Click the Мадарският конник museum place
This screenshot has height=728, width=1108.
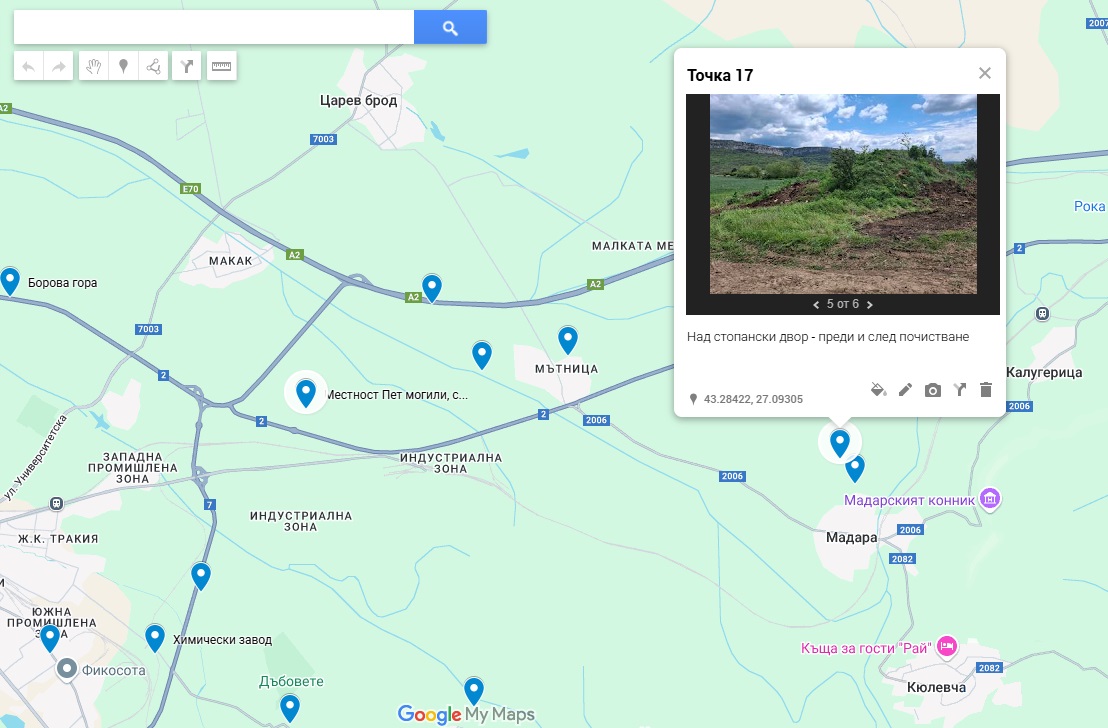pyautogui.click(x=990, y=498)
